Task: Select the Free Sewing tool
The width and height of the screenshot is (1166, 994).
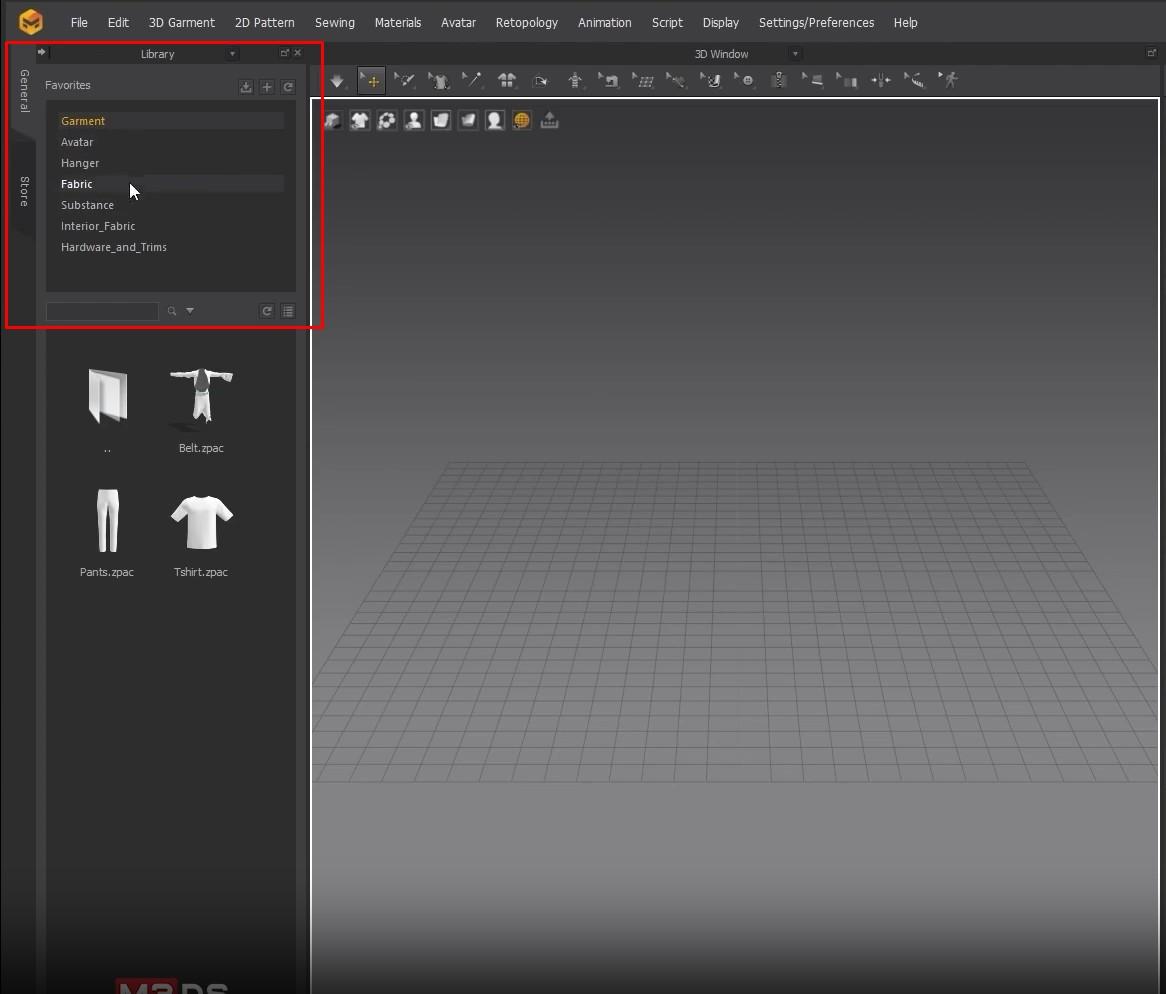Action: pos(676,80)
